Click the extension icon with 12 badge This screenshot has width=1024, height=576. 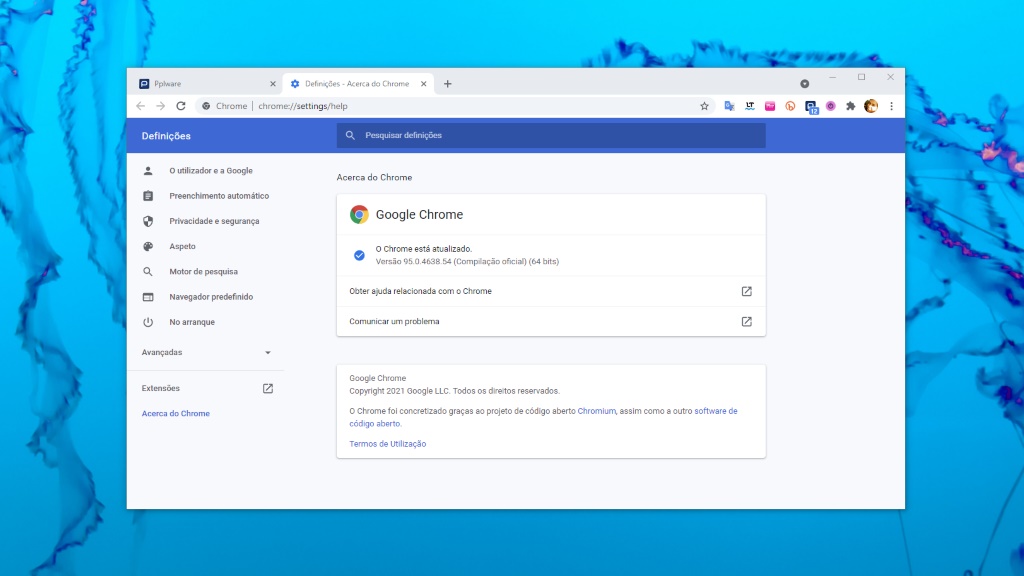tap(811, 107)
